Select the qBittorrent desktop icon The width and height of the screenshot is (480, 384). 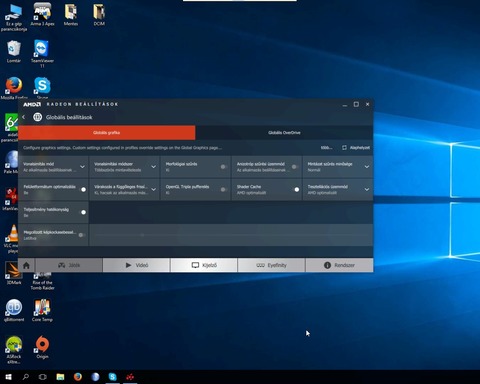click(x=14, y=310)
